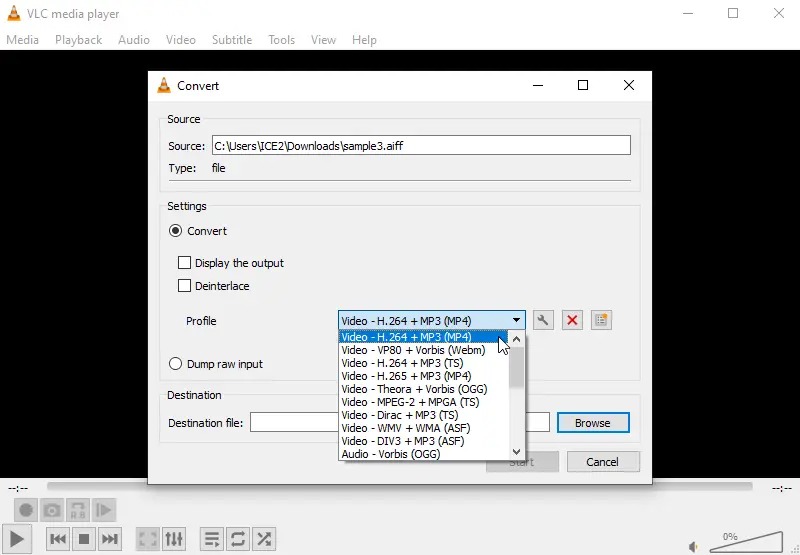
Task: Select Dump raw input option
Action: pos(175,364)
